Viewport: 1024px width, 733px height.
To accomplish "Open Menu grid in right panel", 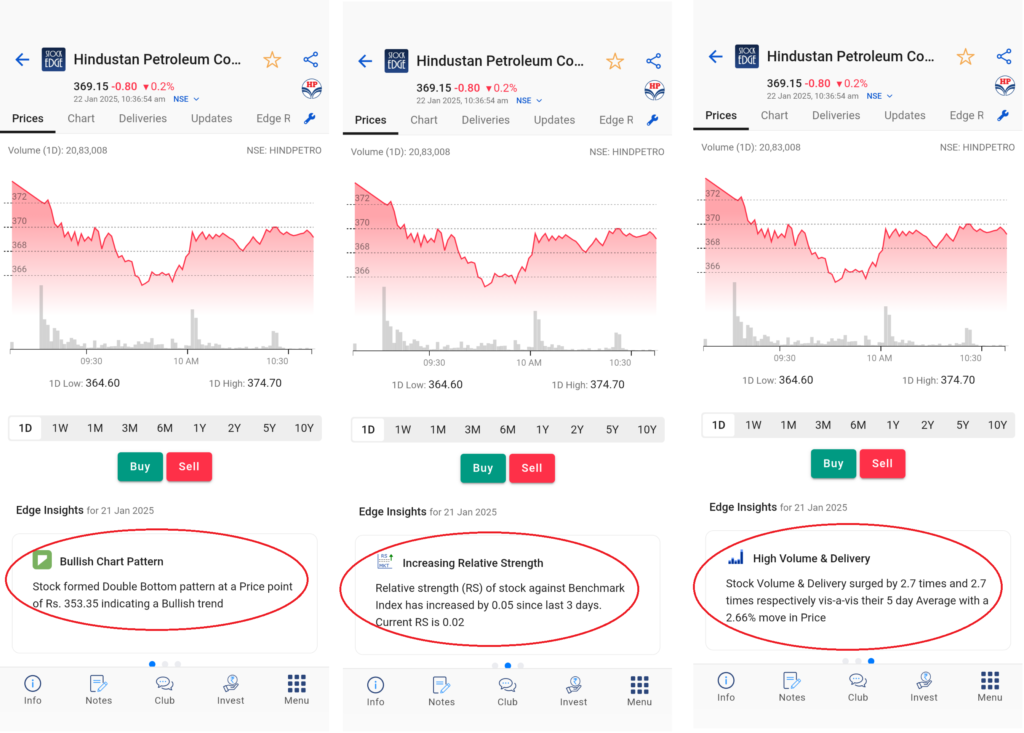I will (x=990, y=687).
